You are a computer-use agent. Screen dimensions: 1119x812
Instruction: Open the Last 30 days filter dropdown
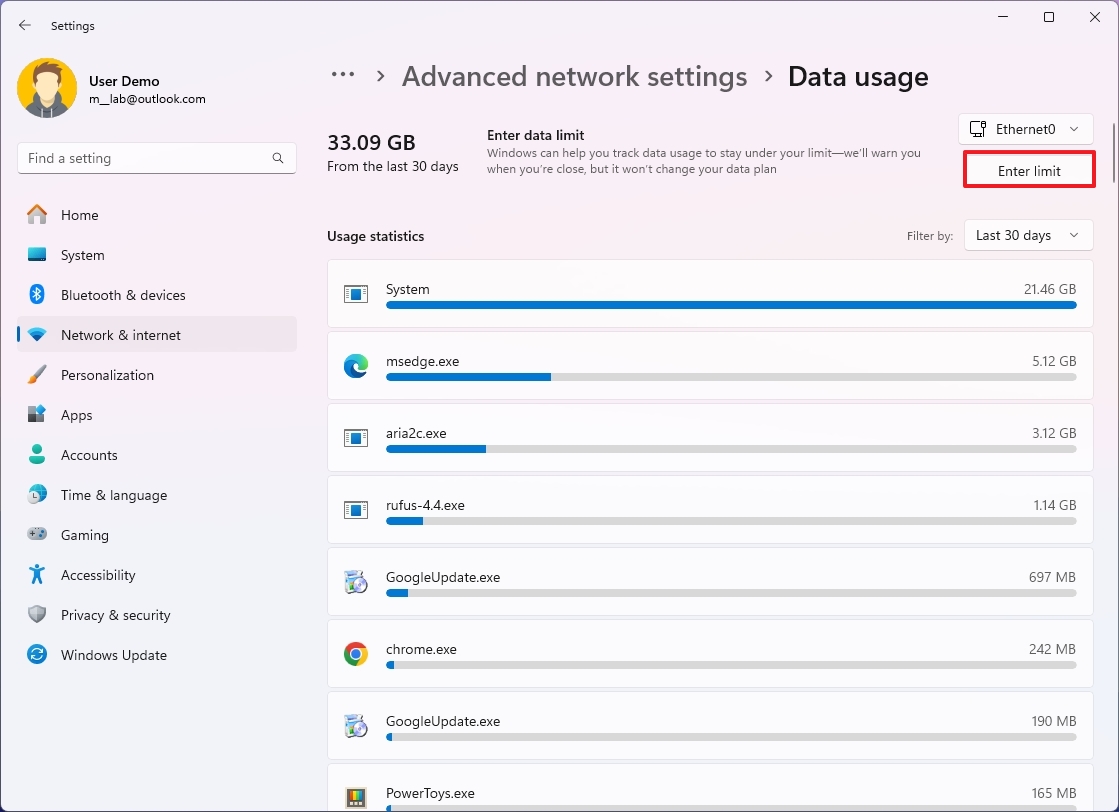(1028, 235)
